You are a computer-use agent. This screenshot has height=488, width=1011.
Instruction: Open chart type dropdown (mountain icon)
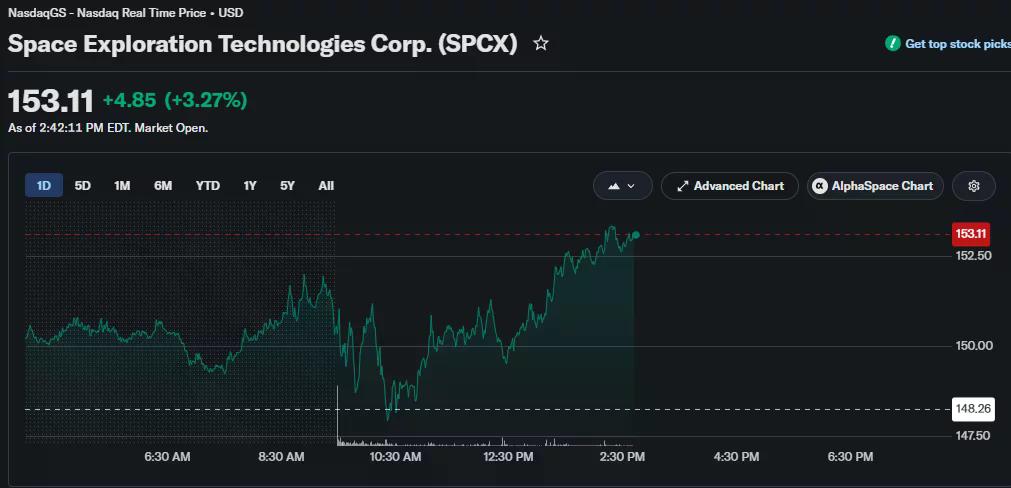(622, 186)
